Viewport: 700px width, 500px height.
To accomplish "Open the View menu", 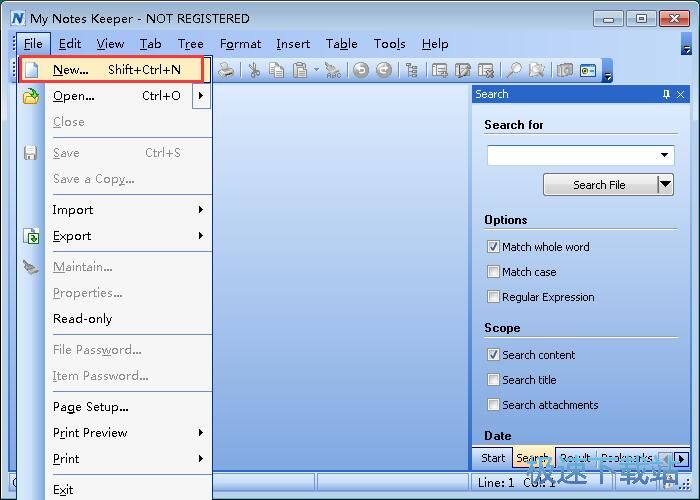I will 110,44.
